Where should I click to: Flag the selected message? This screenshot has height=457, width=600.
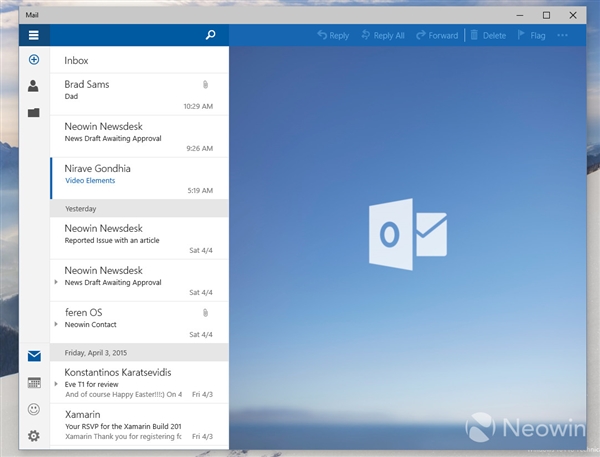point(531,35)
